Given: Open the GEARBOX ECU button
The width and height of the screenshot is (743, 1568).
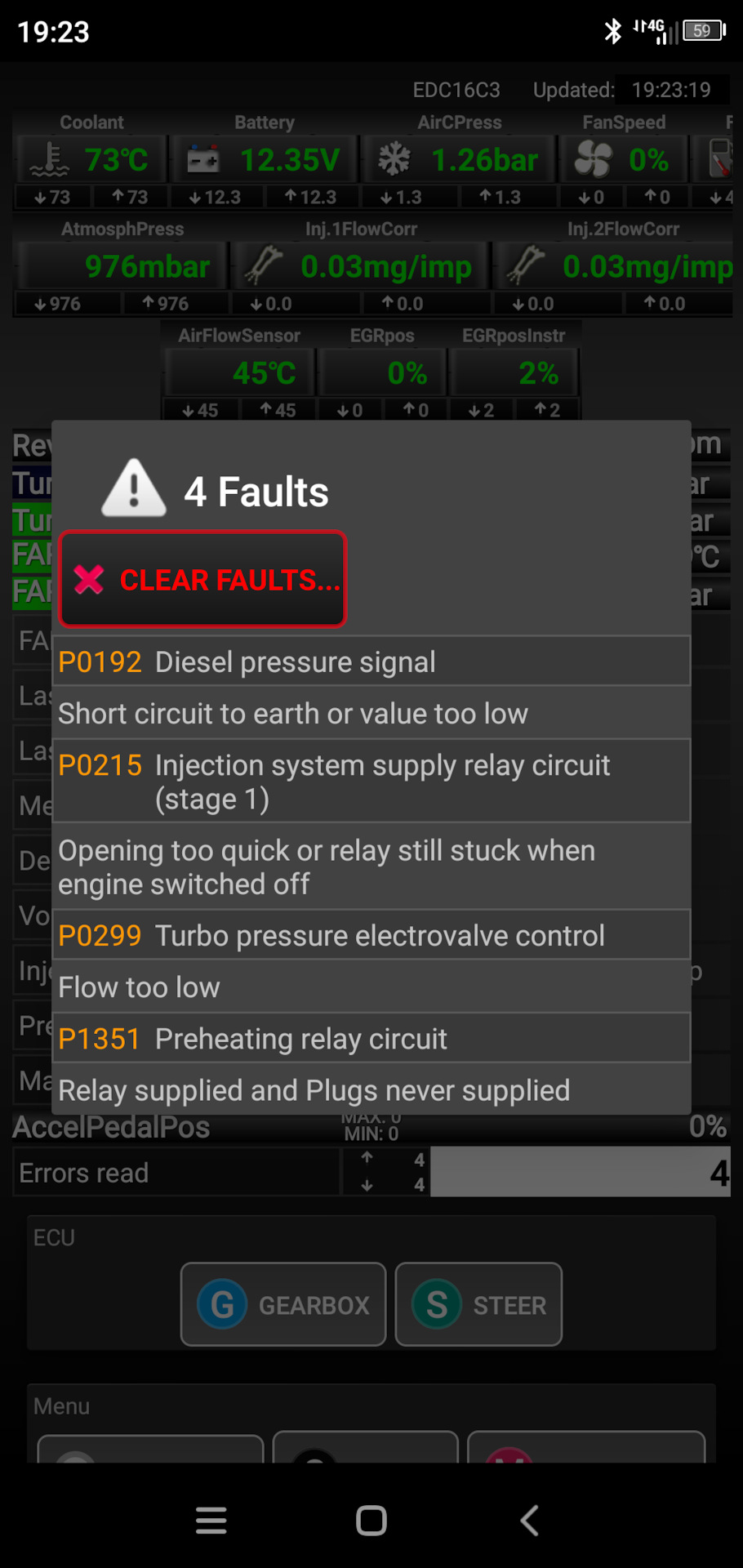Looking at the screenshot, I should point(283,1304).
